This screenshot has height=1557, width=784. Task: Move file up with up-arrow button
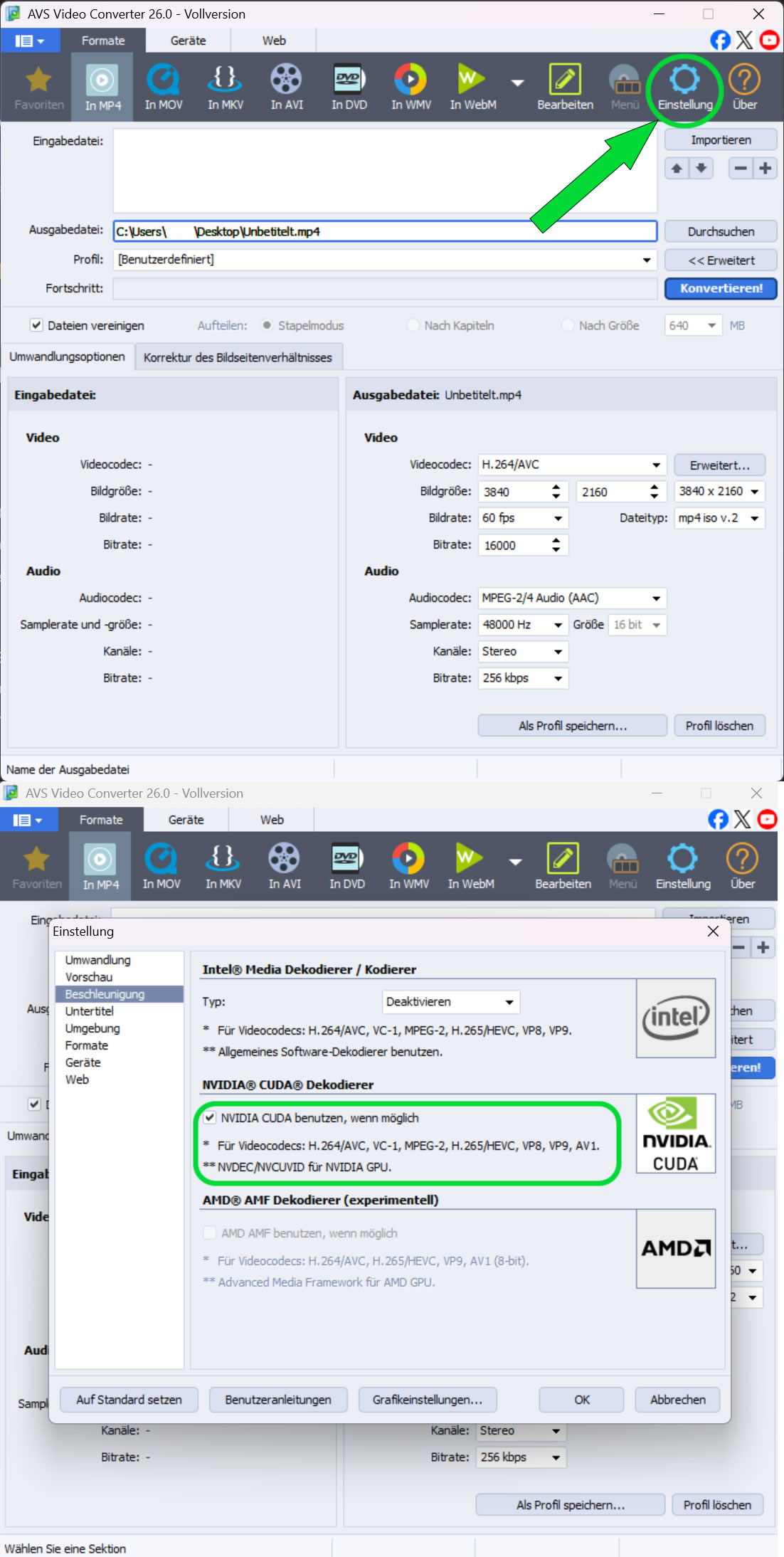click(x=677, y=168)
